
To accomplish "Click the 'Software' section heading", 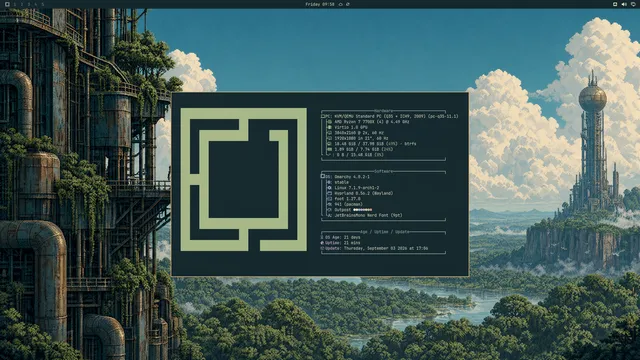I will pos(383,171).
